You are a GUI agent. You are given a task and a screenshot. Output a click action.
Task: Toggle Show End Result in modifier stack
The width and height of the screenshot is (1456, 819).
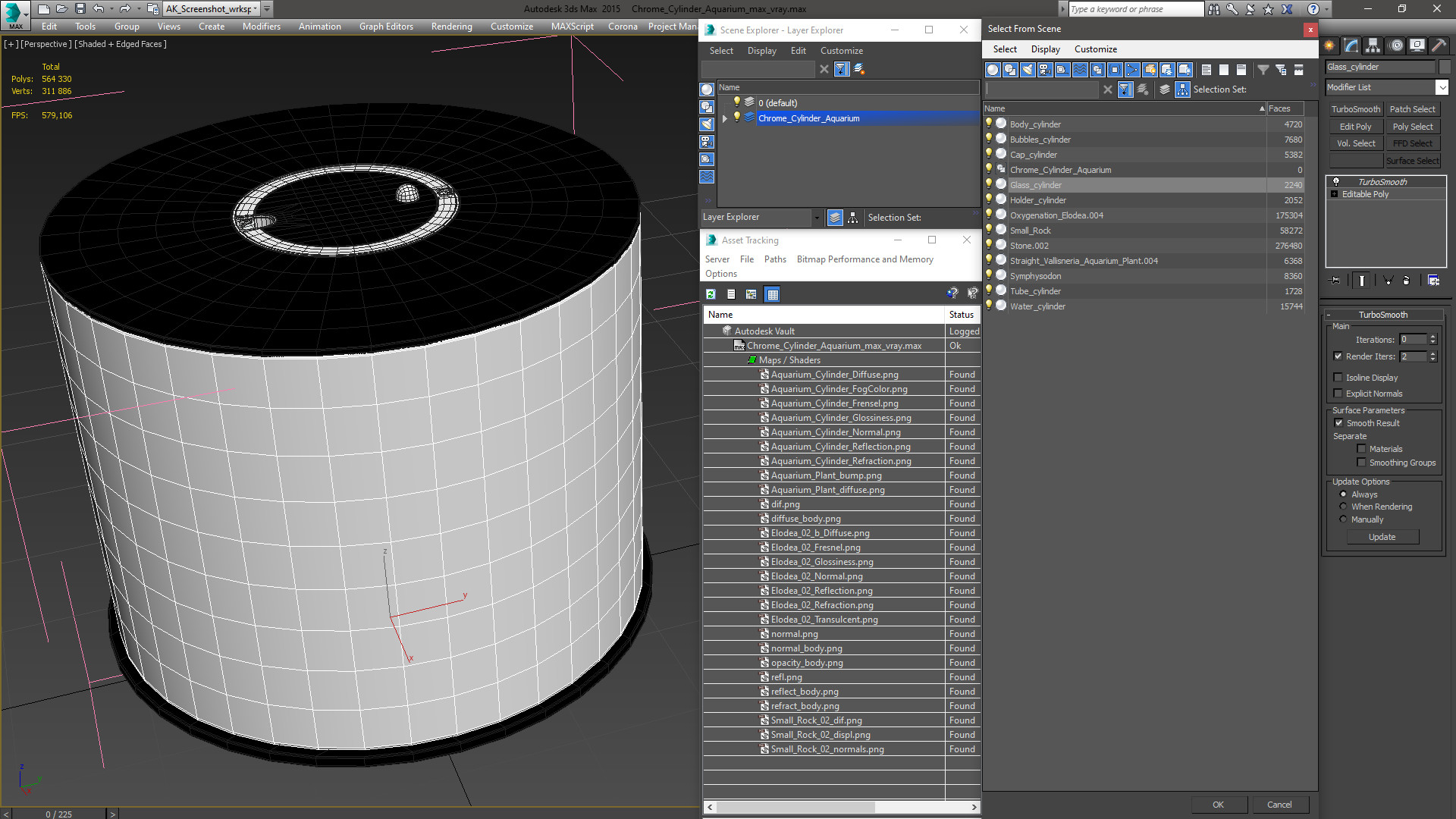click(x=1362, y=281)
